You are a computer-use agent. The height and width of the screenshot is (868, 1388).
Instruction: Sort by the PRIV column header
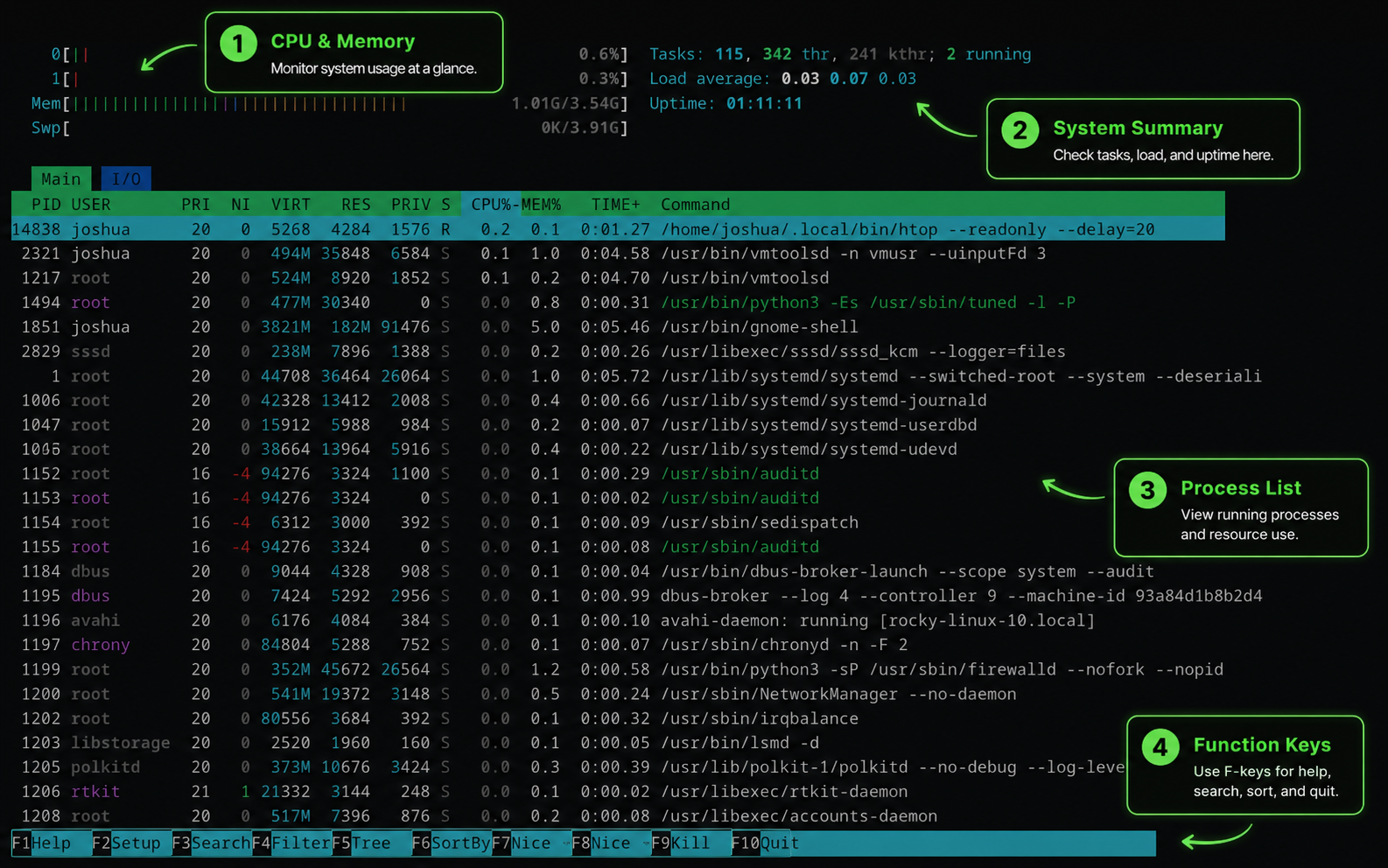pyautogui.click(x=410, y=204)
